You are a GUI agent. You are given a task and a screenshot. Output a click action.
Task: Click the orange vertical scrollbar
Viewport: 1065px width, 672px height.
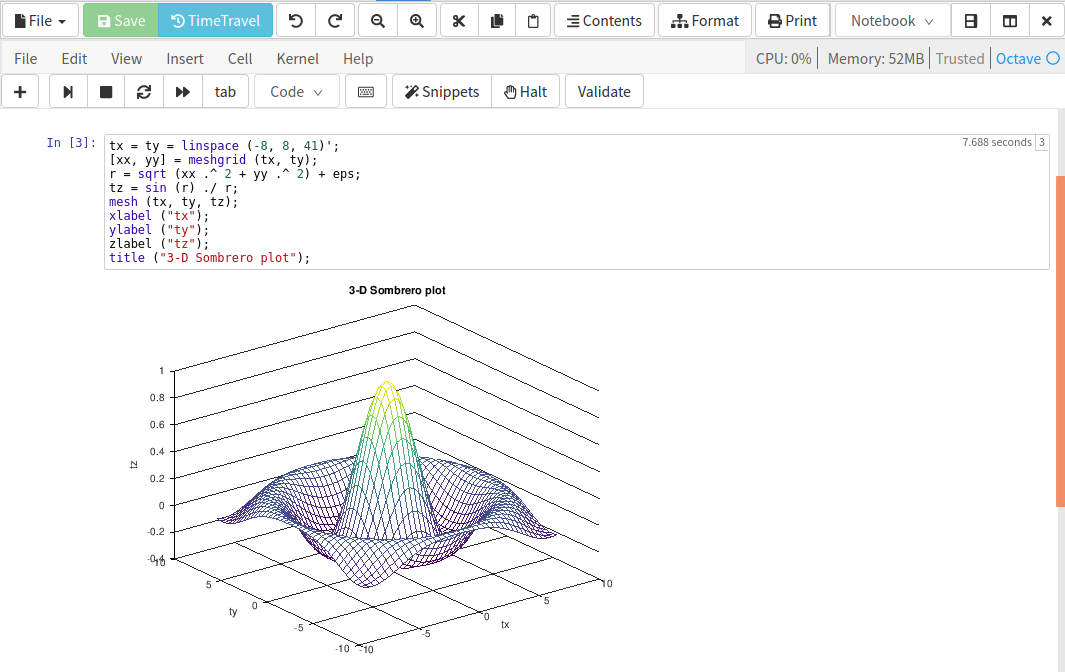click(1060, 340)
